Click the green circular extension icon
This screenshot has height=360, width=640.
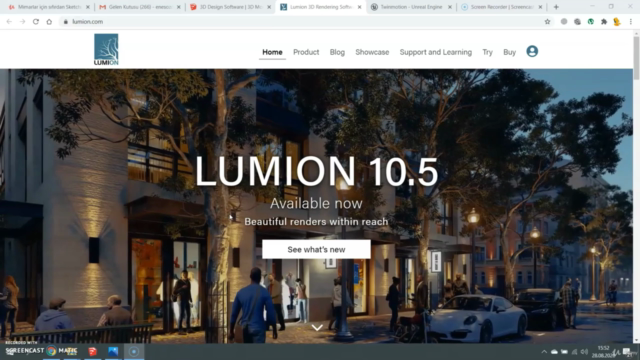pyautogui.click(x=591, y=22)
